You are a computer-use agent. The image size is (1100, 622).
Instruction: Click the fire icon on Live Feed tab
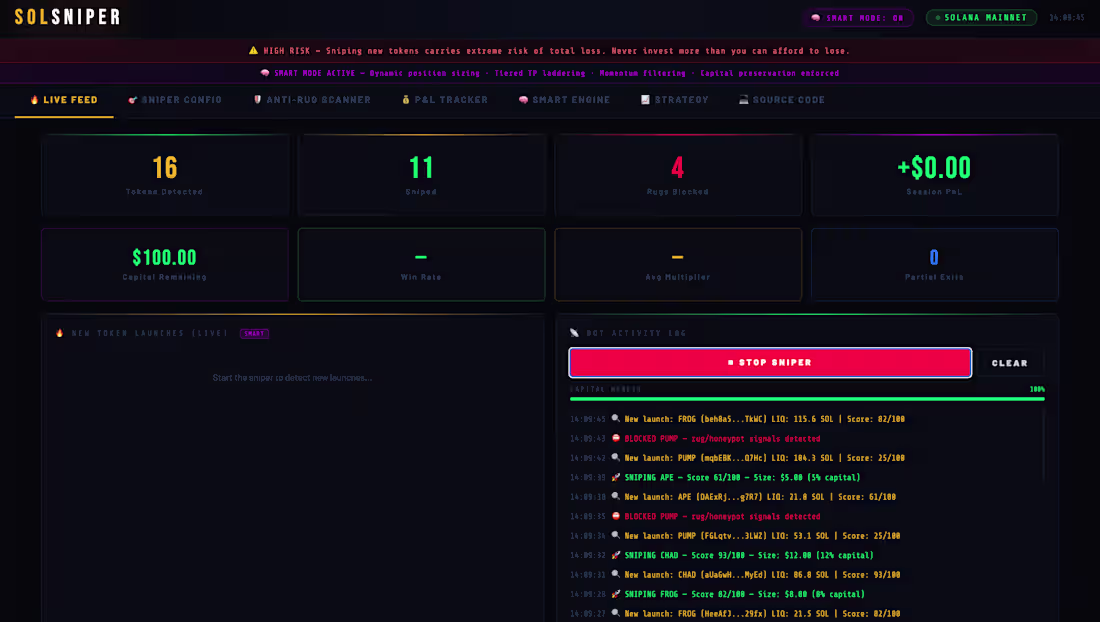point(34,100)
